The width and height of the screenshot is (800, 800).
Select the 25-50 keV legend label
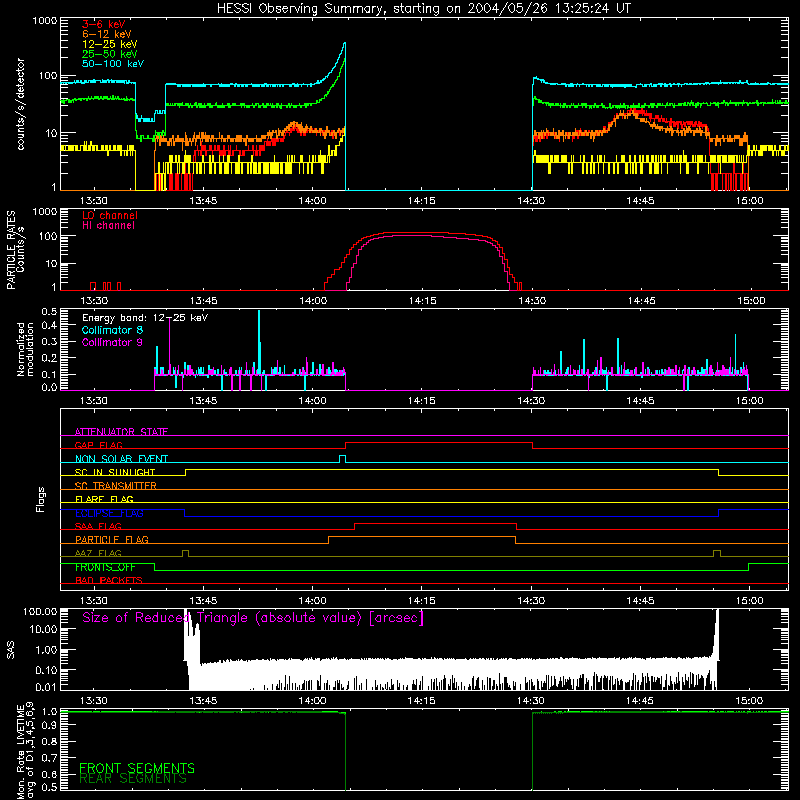[110, 54]
